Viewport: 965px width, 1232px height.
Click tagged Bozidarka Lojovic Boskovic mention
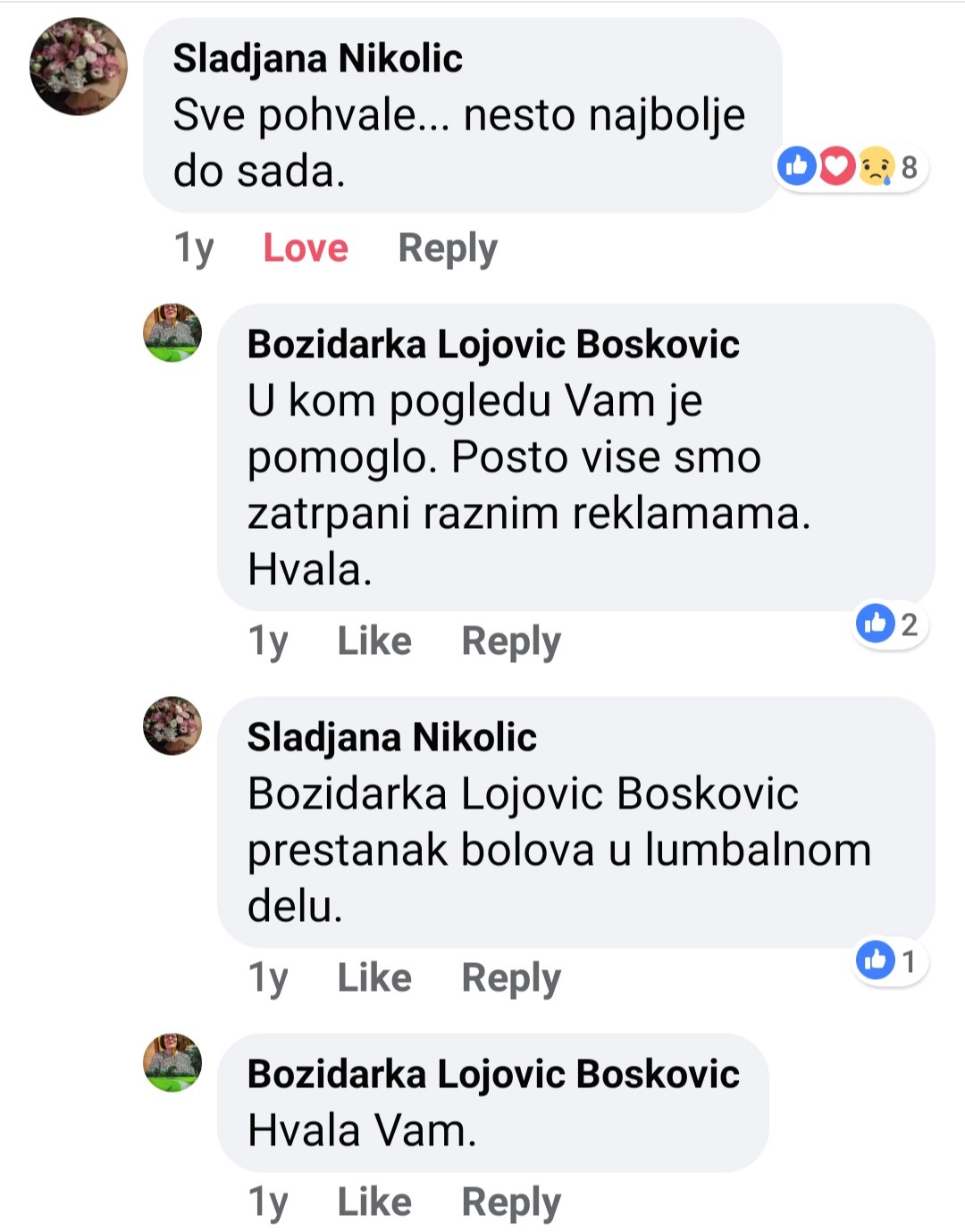(523, 793)
